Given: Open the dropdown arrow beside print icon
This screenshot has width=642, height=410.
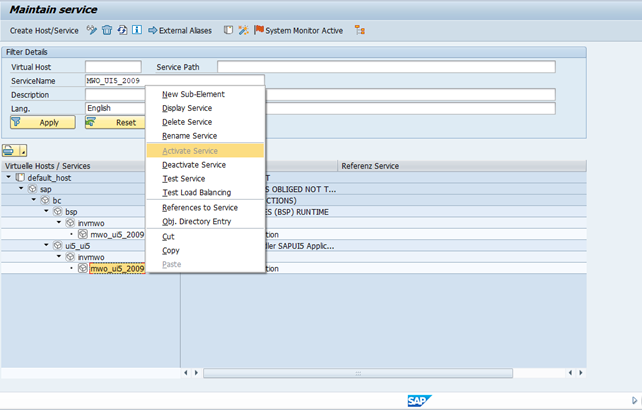Looking at the screenshot, I should pos(24,151).
